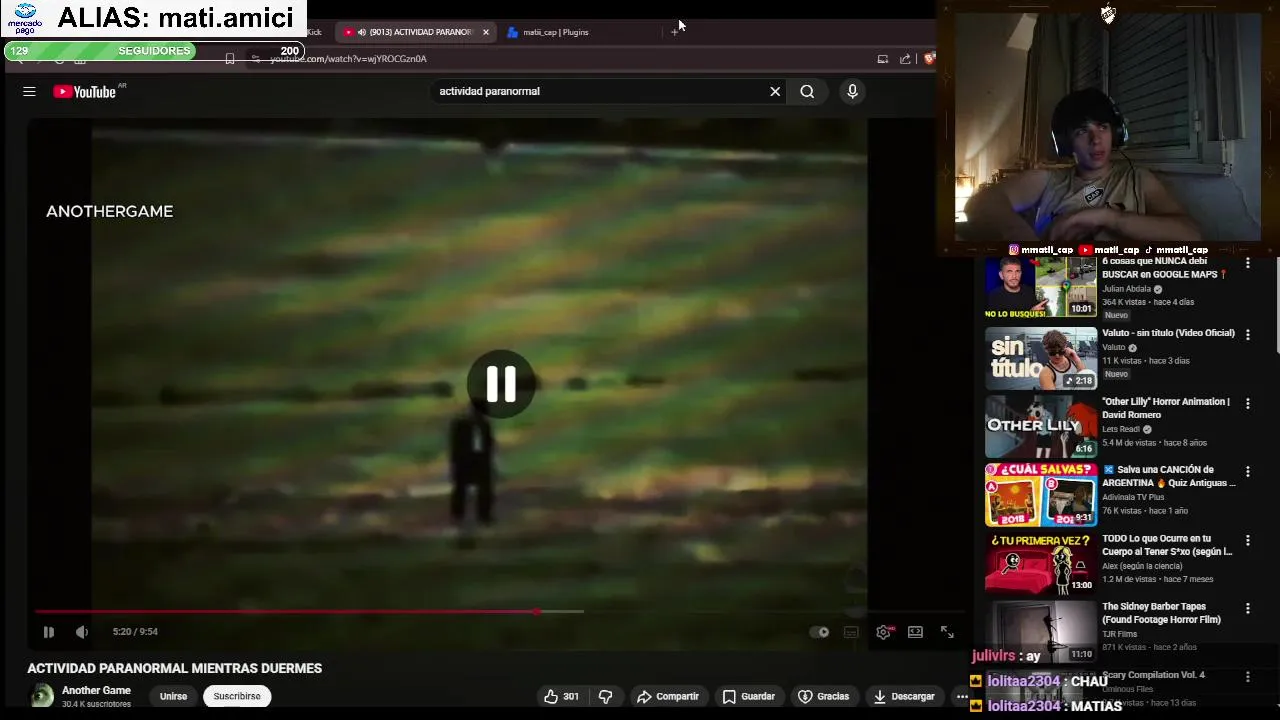
Task: Run the search with the magnifier icon
Action: (807, 91)
